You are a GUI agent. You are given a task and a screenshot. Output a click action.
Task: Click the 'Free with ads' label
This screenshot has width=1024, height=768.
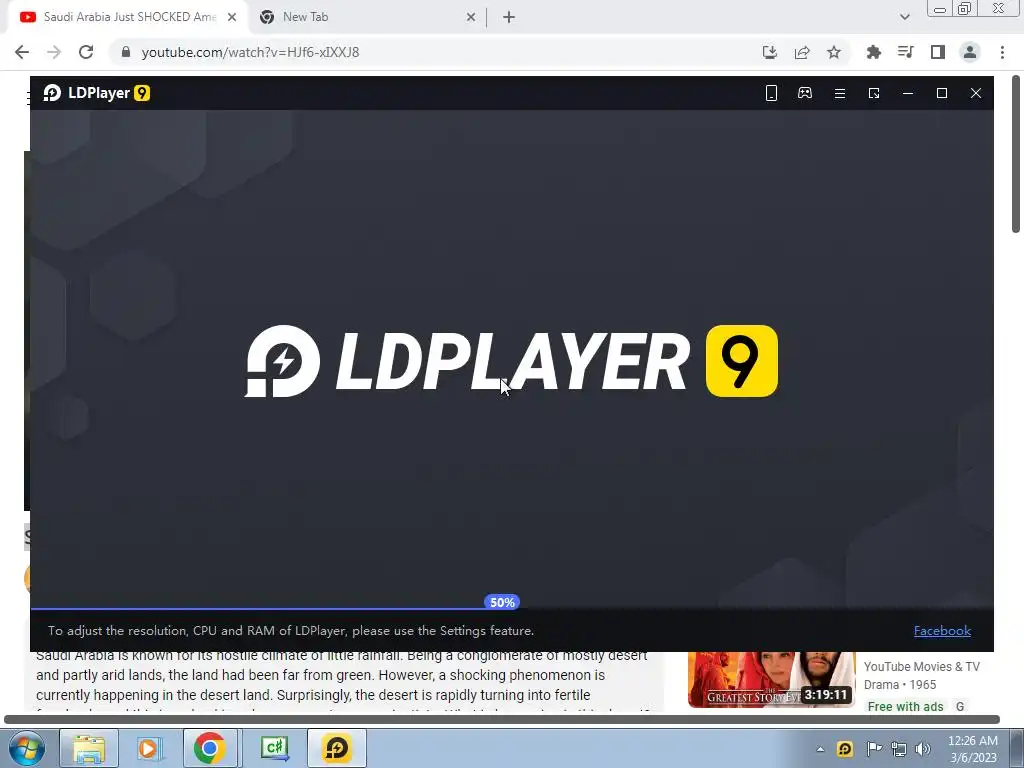(905, 707)
